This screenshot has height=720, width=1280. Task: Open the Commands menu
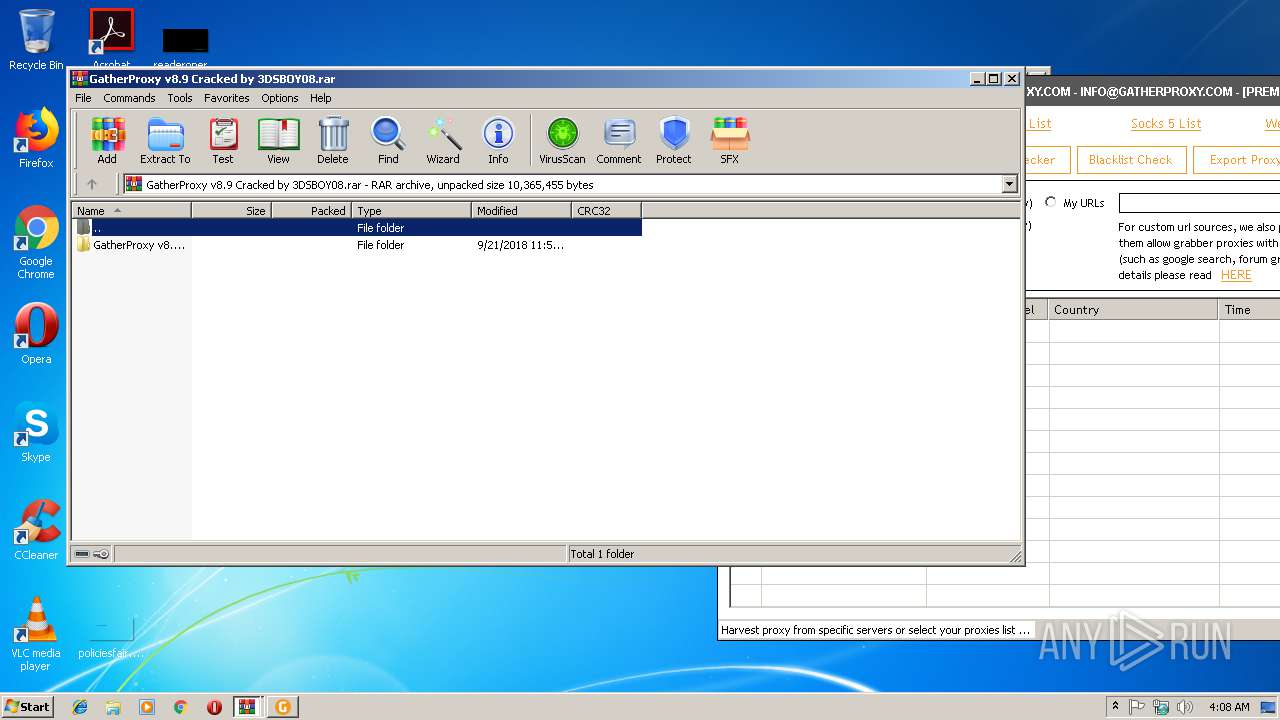point(129,98)
